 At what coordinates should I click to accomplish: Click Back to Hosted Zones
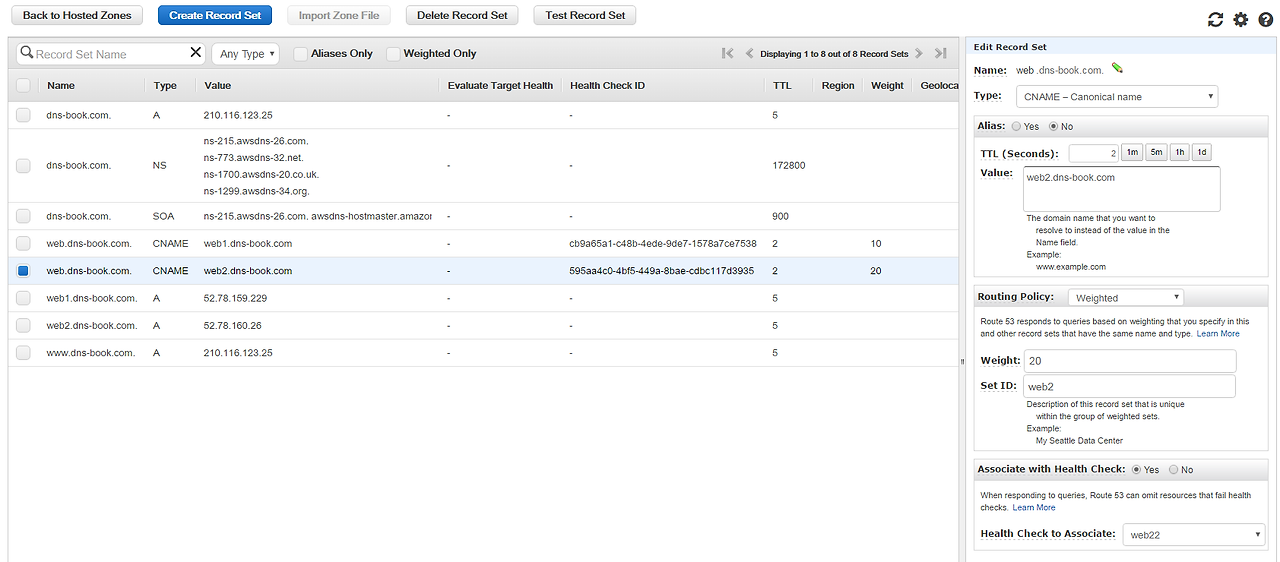pos(77,15)
